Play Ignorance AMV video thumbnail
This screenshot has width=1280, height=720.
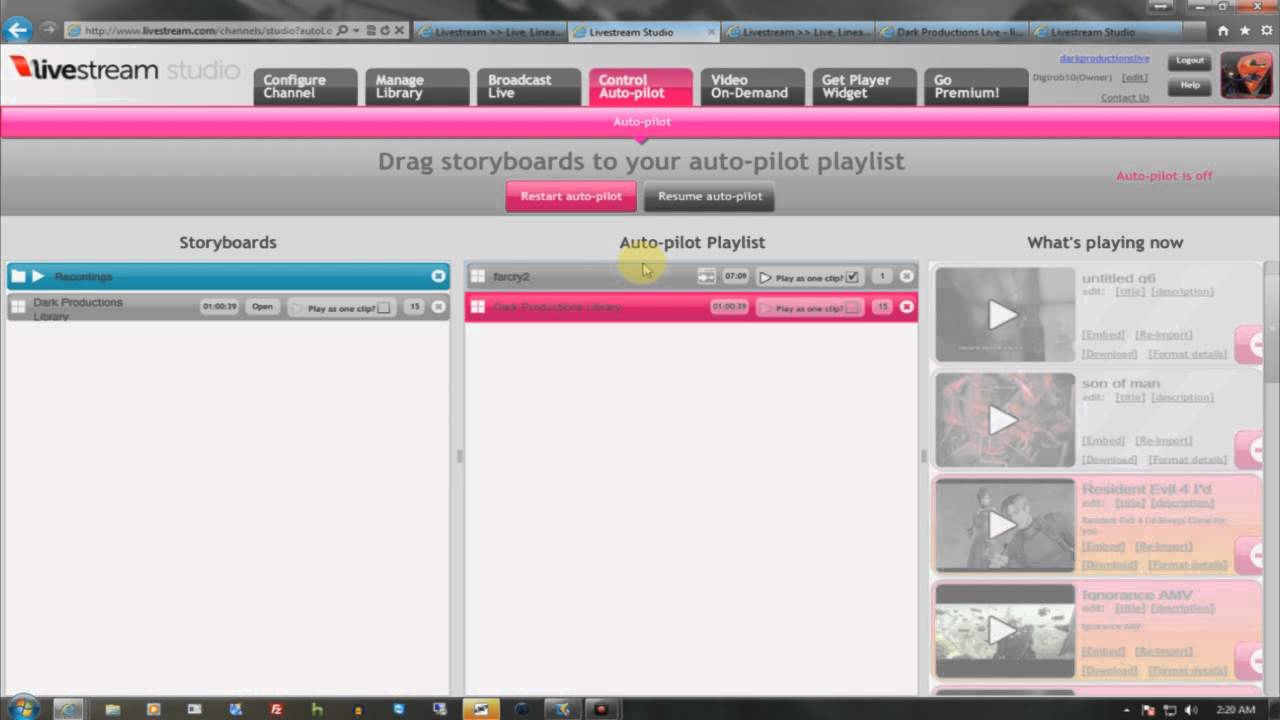(1004, 631)
